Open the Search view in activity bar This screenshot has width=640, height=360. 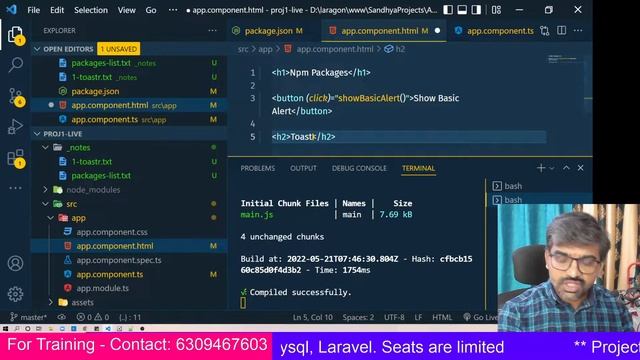click(16, 64)
